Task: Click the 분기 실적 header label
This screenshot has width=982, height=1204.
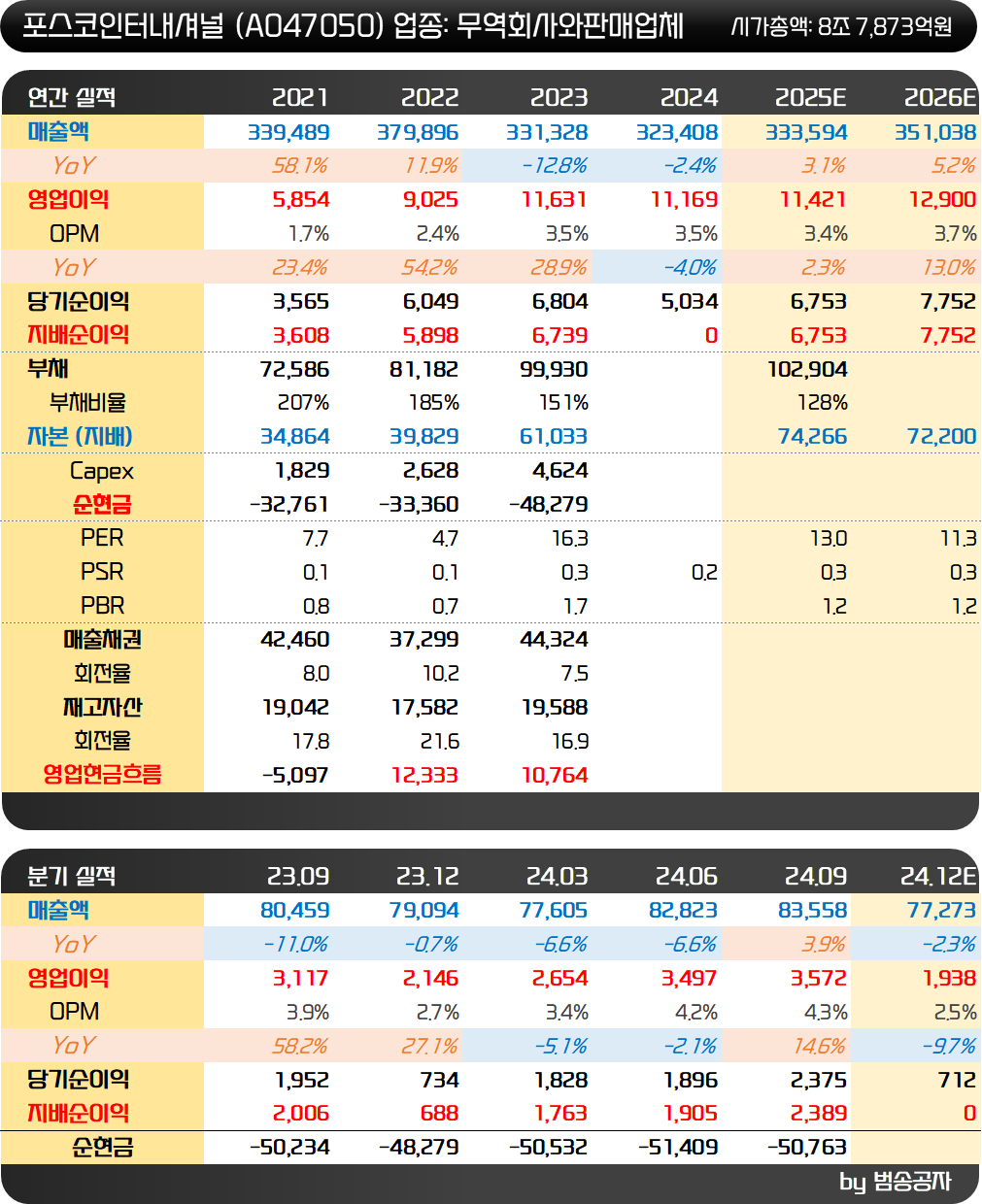Action: coord(72,876)
